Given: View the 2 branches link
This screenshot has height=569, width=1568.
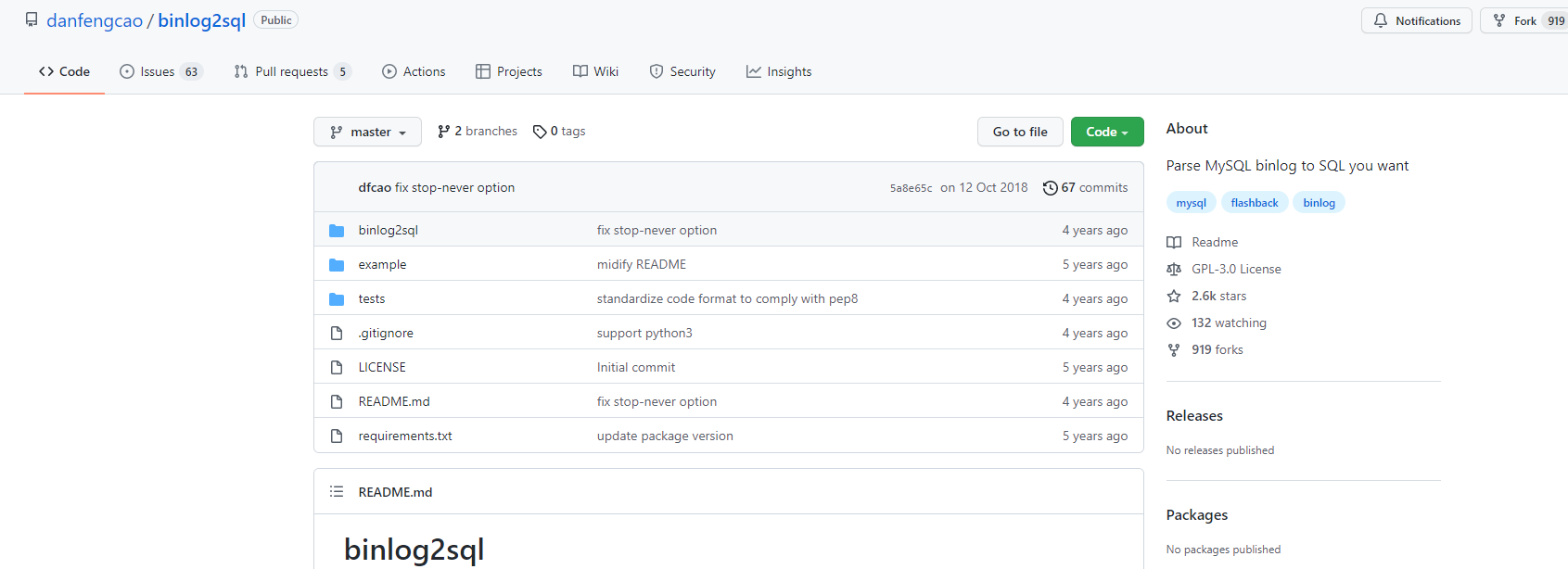Looking at the screenshot, I should [x=478, y=132].
